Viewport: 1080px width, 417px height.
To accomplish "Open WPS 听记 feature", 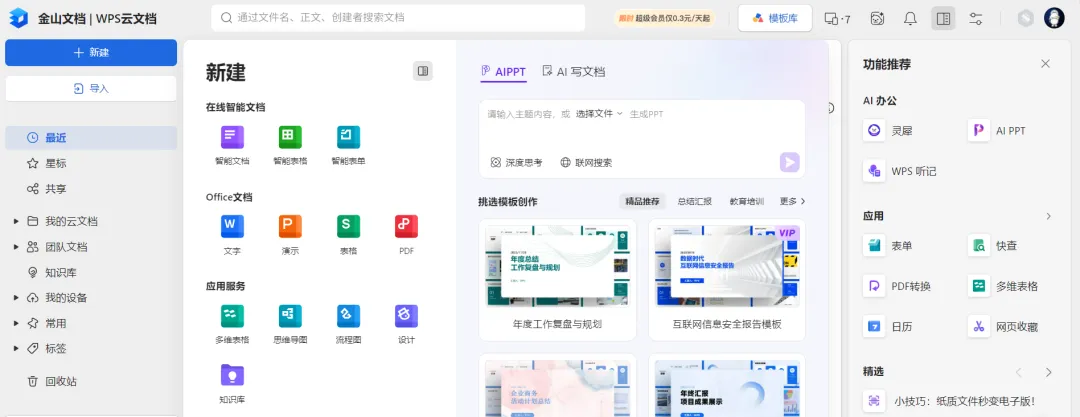I will (x=901, y=171).
